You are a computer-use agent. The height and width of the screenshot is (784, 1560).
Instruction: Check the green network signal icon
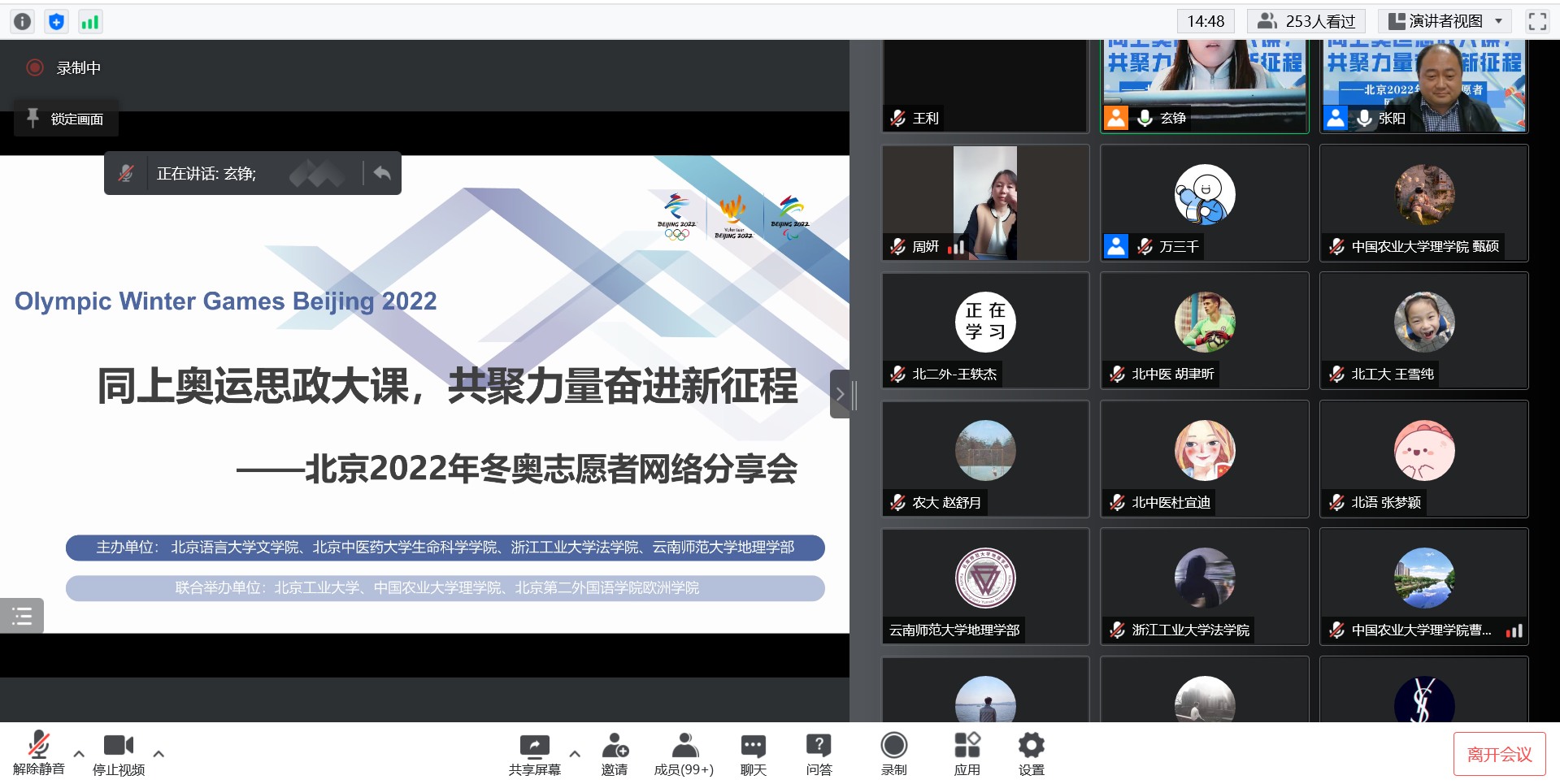coord(89,21)
